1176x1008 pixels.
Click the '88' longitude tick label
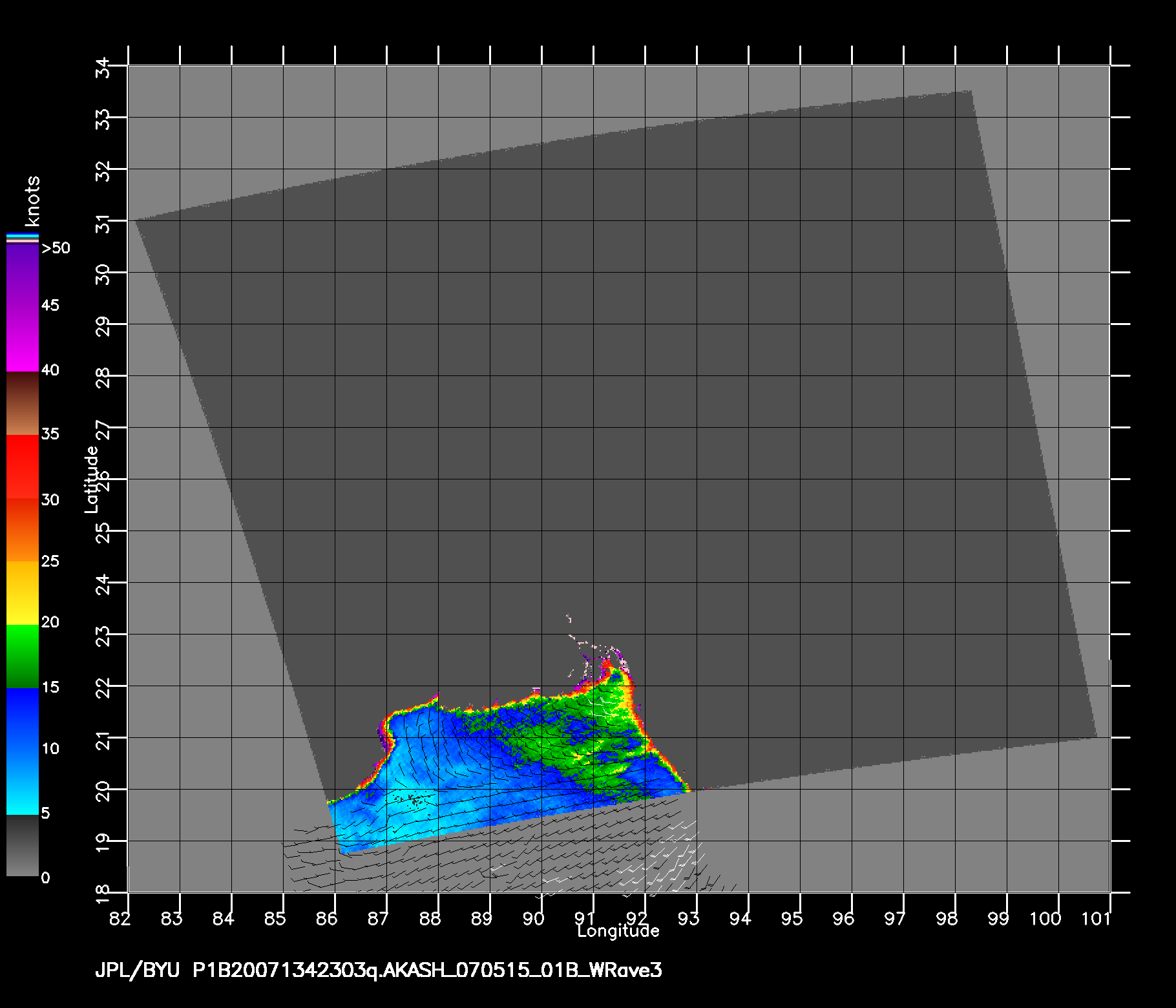(x=430, y=918)
